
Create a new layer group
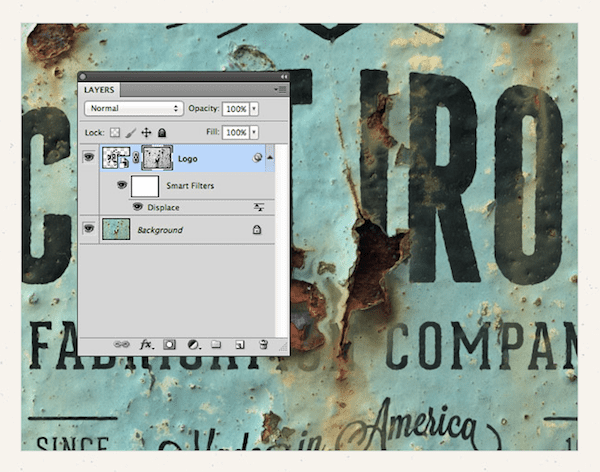coord(216,344)
